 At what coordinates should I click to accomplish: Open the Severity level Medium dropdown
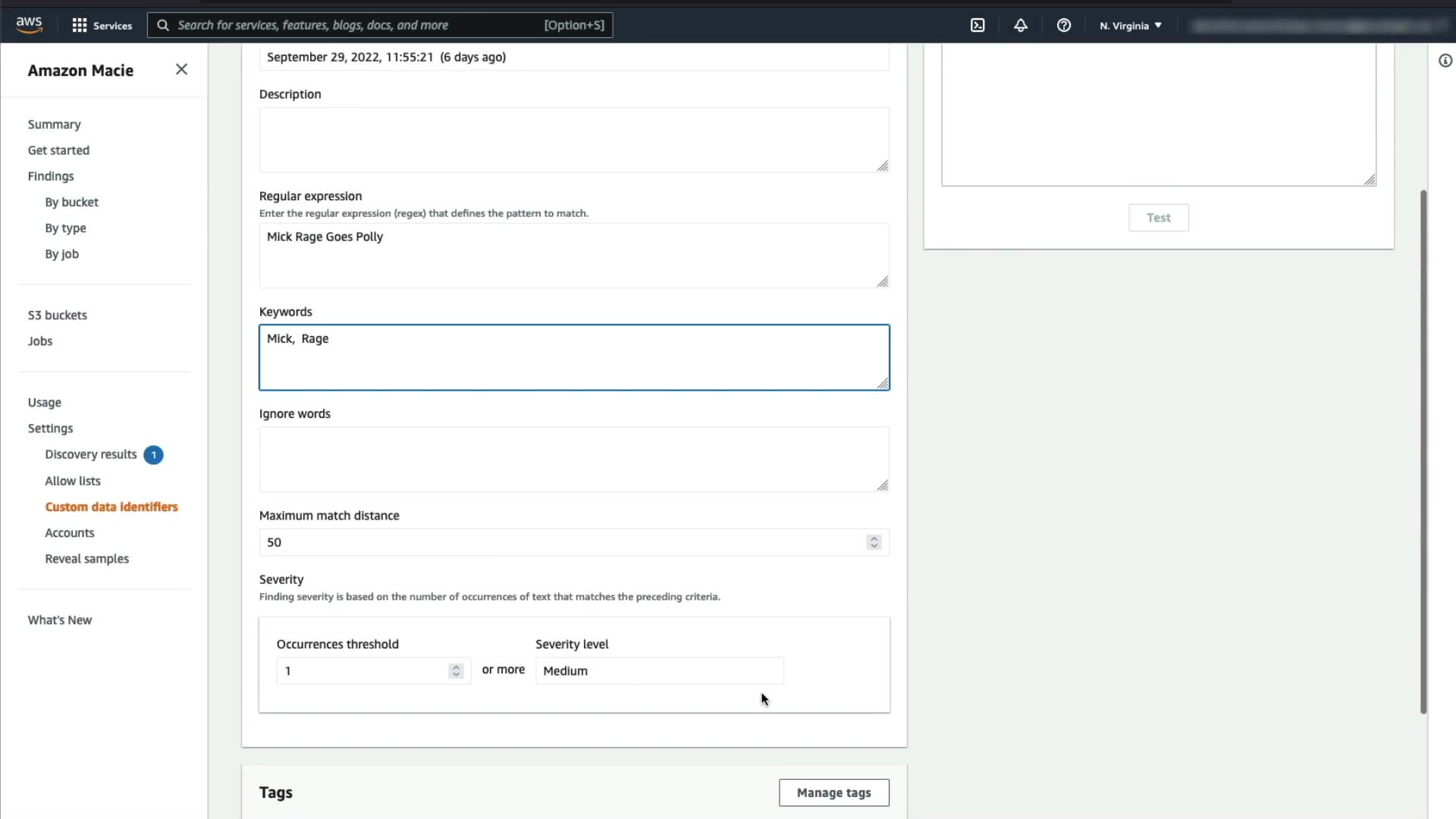click(x=659, y=671)
